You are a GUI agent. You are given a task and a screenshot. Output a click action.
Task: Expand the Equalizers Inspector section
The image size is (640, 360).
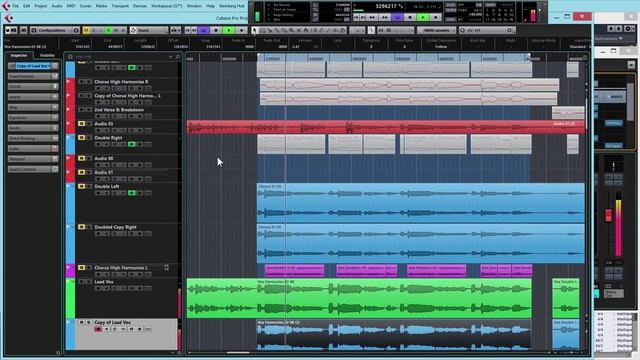(x=33, y=118)
